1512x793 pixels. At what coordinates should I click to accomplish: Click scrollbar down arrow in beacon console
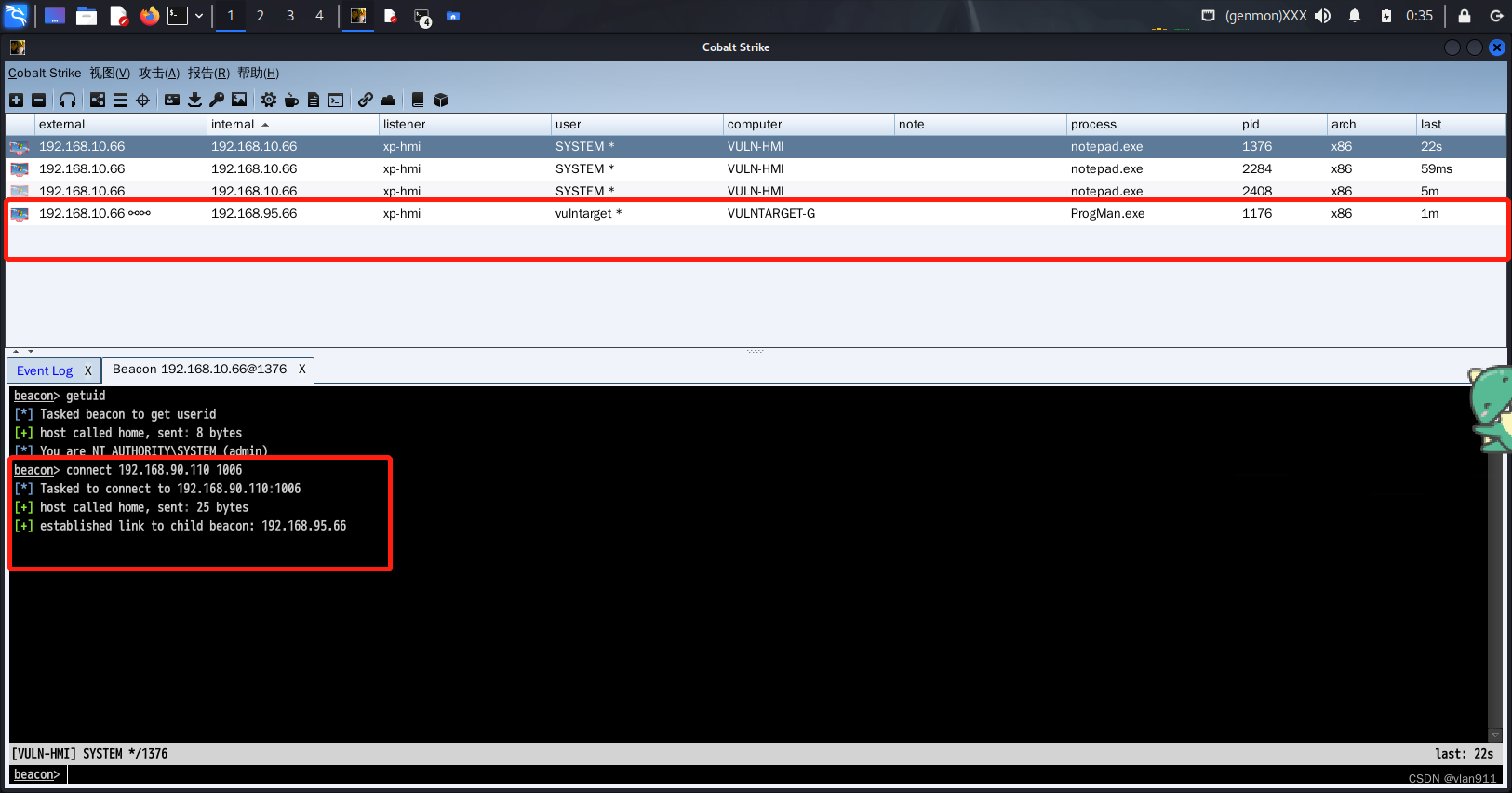tap(1495, 735)
